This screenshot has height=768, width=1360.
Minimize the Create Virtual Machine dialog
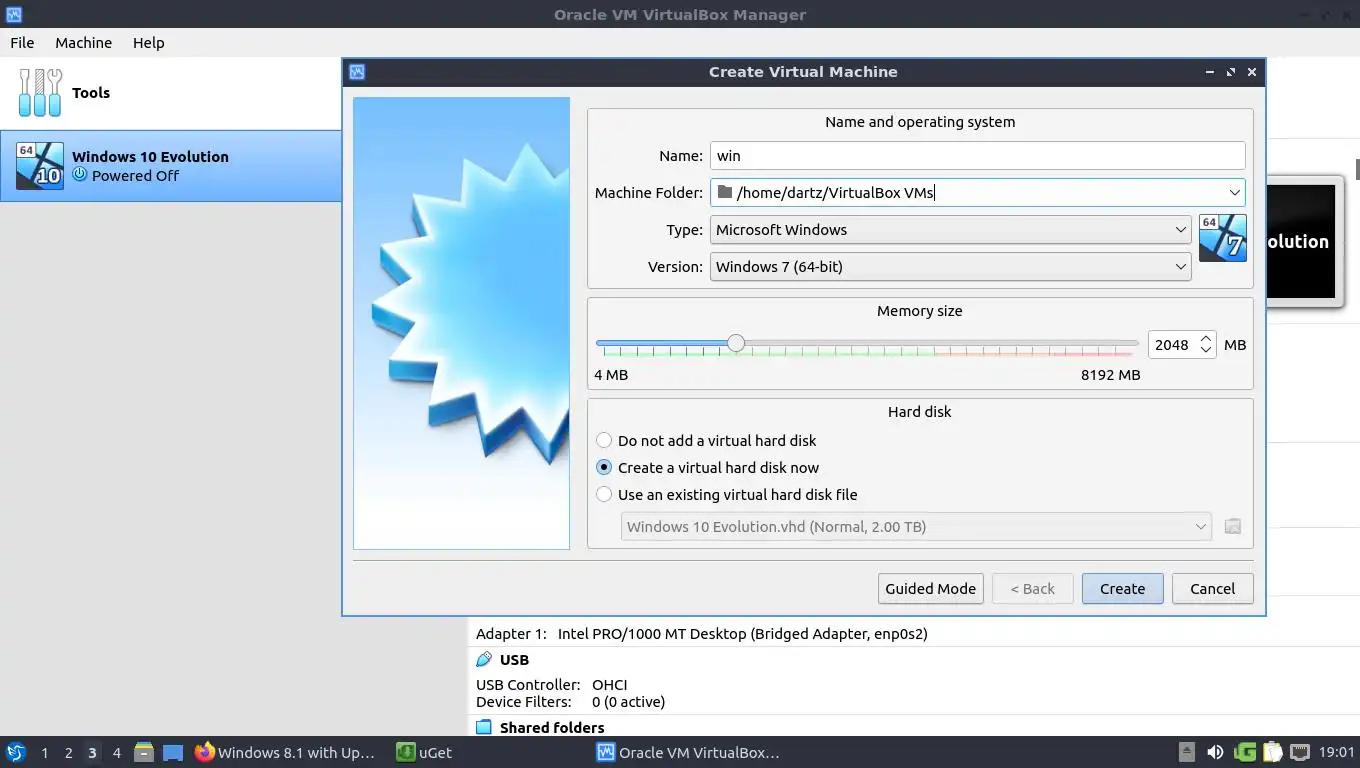pyautogui.click(x=1209, y=72)
